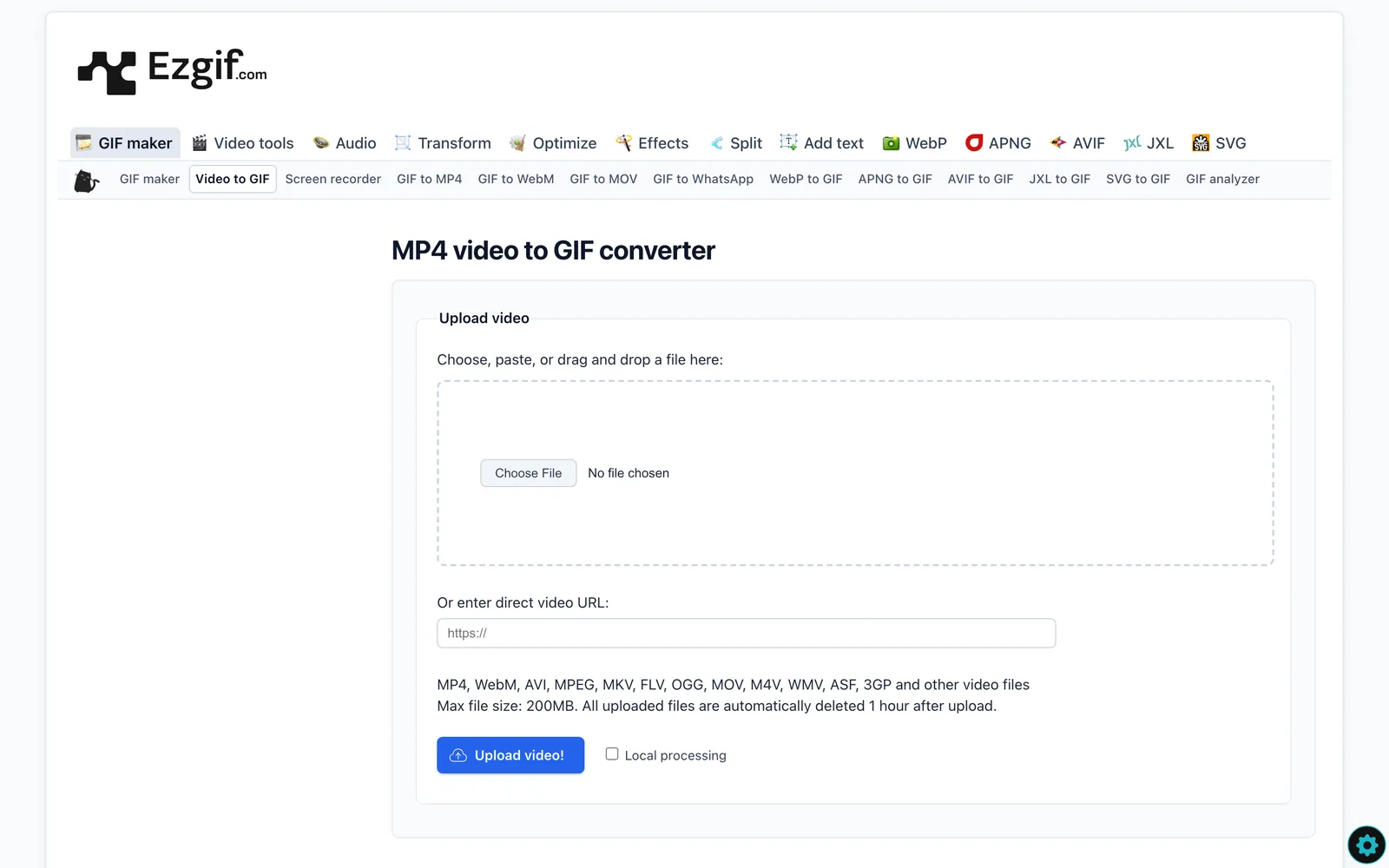Screen dimensions: 1389x868
Task: Go to GIF to MP4
Action: click(430, 179)
